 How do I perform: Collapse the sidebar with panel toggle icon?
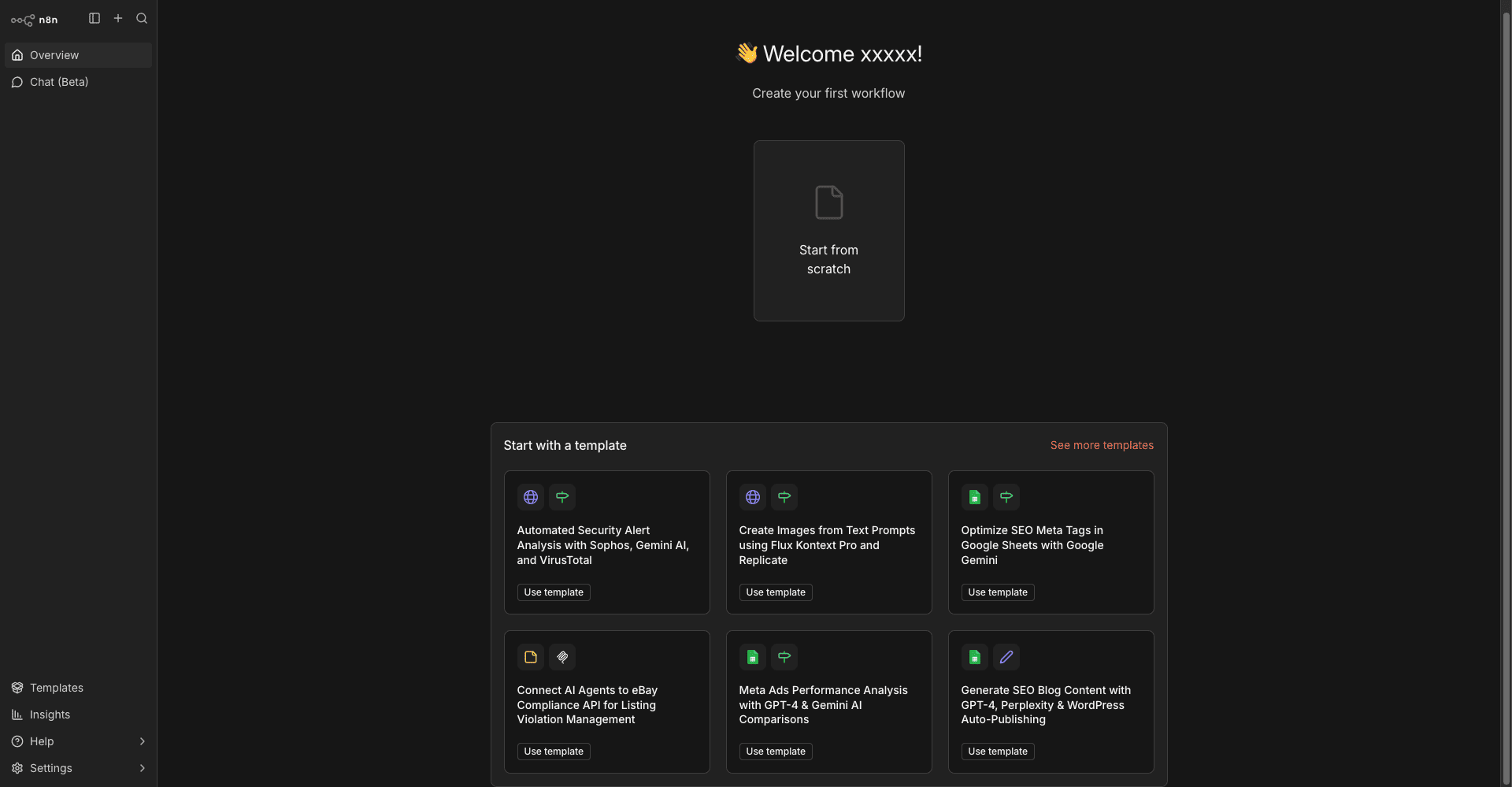pyautogui.click(x=94, y=18)
